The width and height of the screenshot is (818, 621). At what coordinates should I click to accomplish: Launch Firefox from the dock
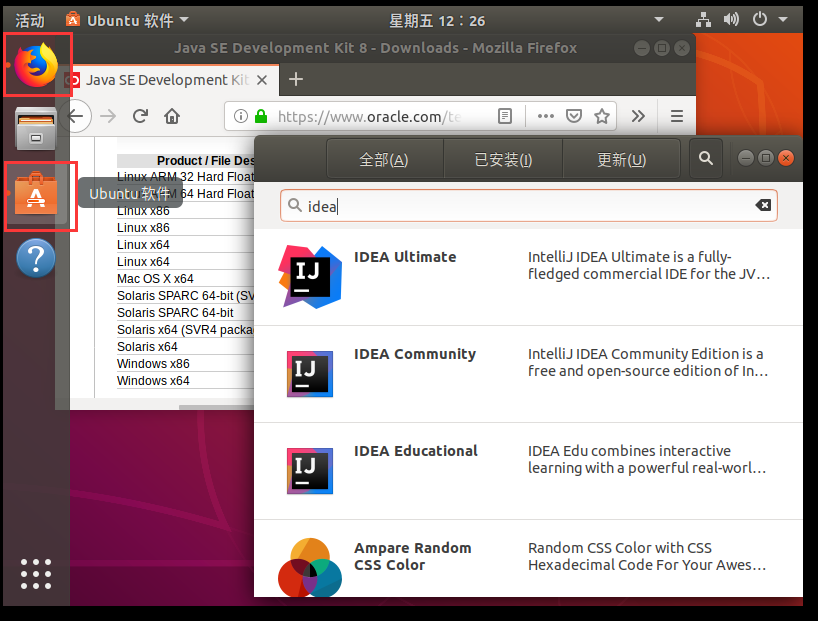[x=36, y=65]
